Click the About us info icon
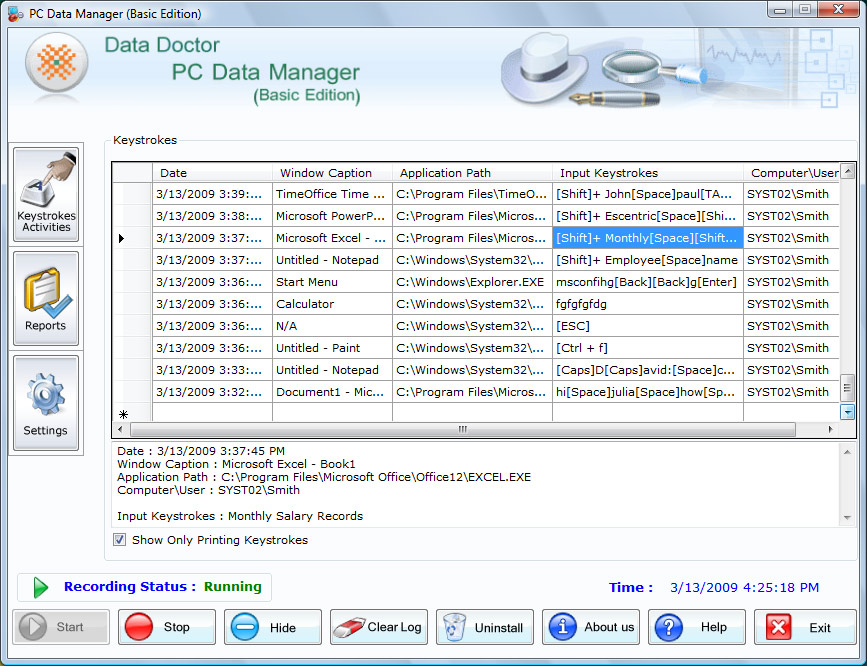 562,627
